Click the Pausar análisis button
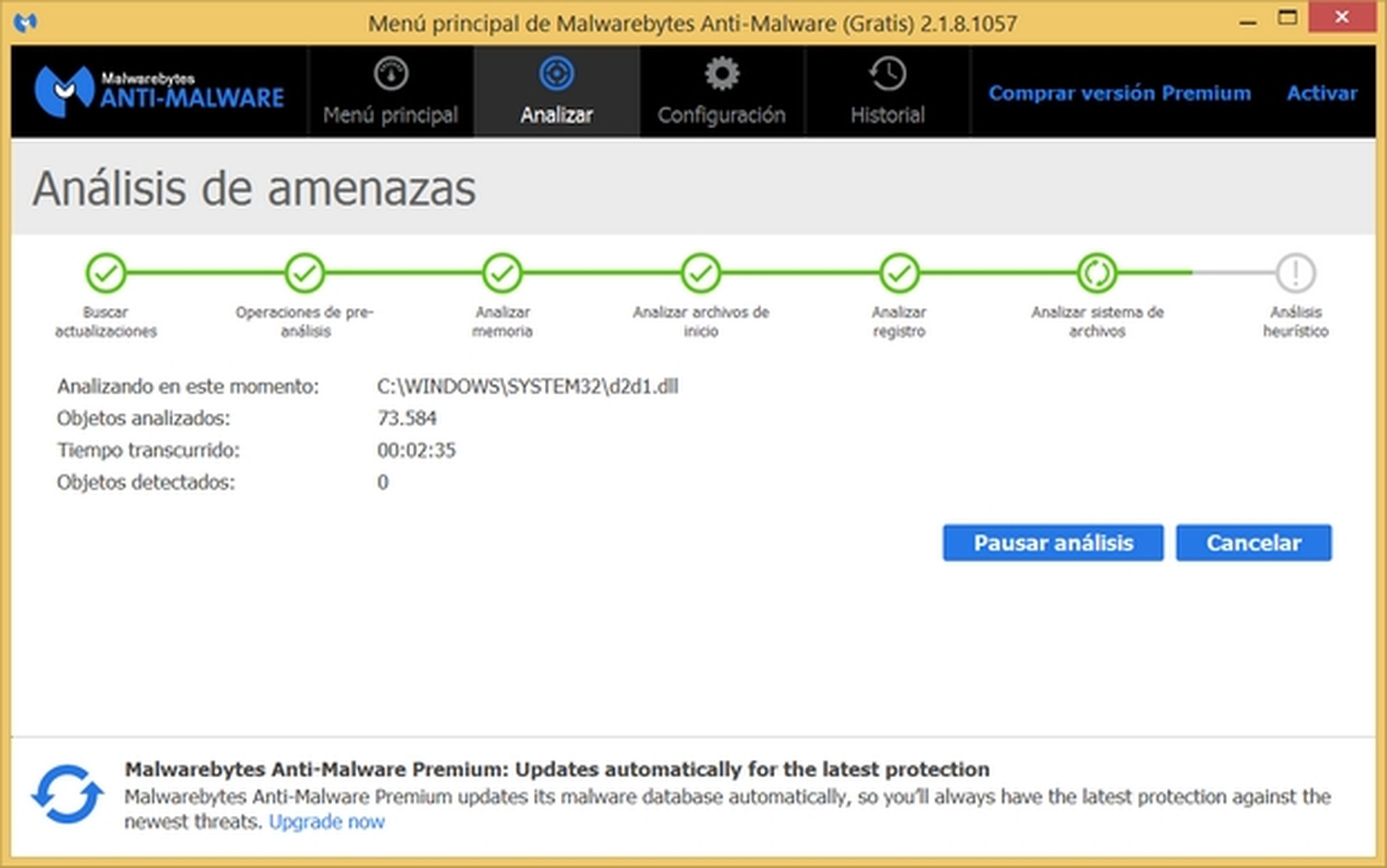 point(1053,543)
